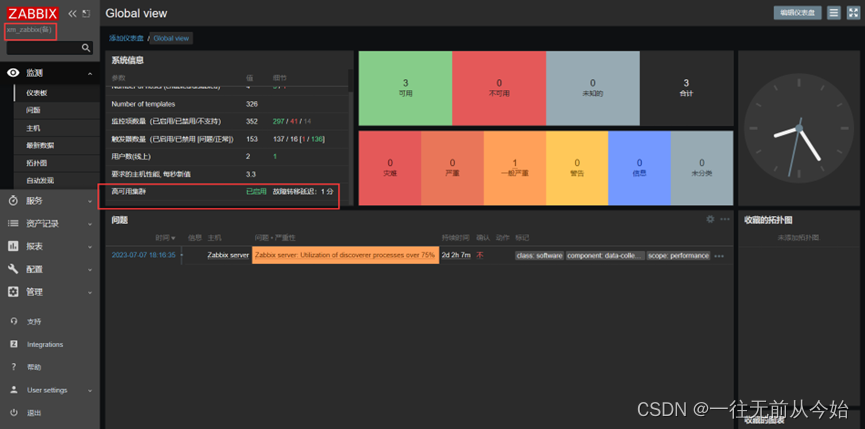This screenshot has height=429, width=865.
Task: Open 主机 submenu item
Action: coord(33,128)
